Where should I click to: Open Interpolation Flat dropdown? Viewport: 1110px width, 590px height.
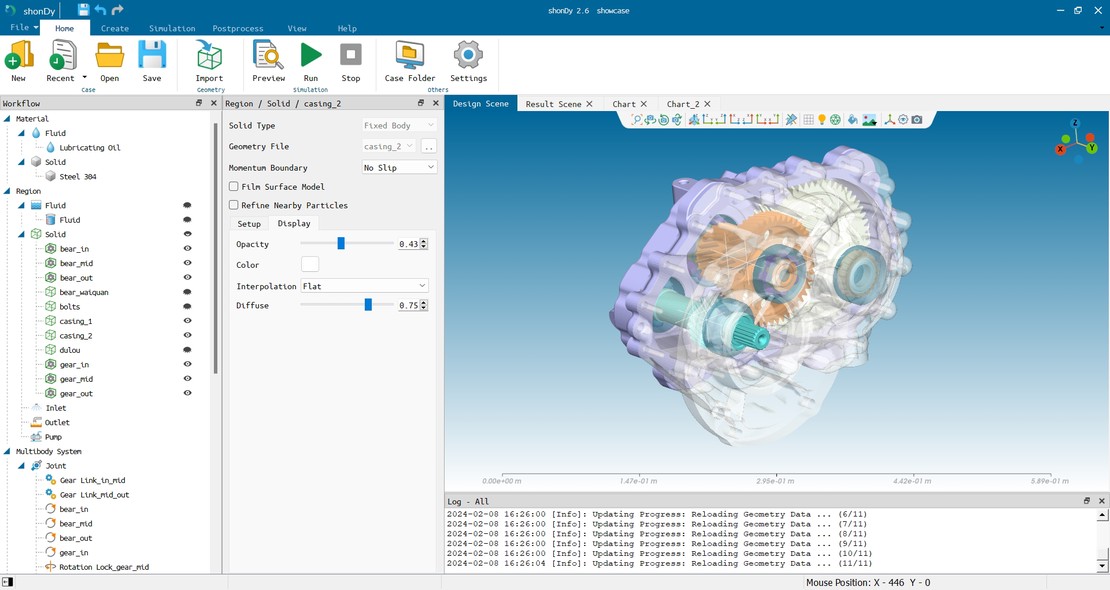365,286
